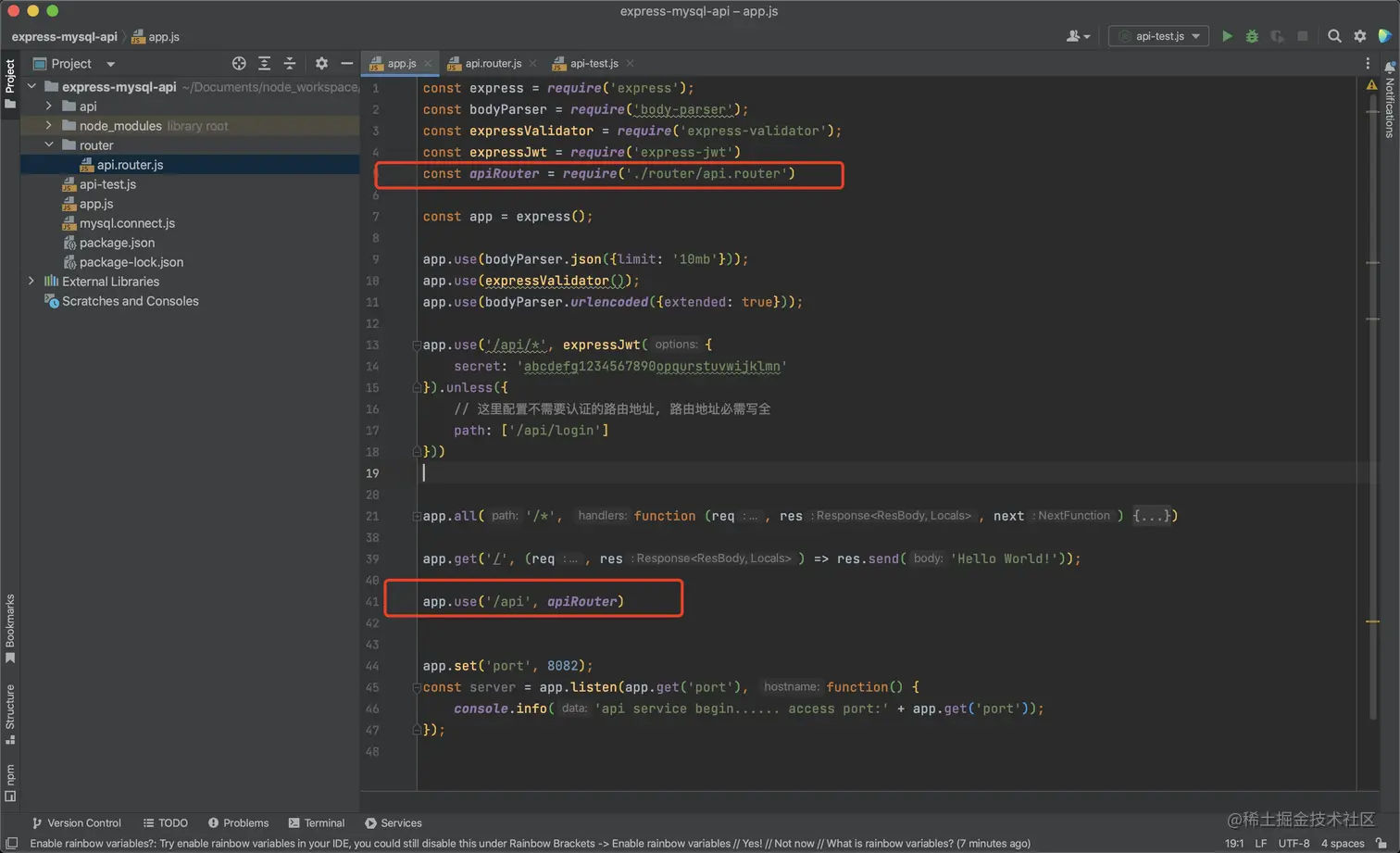Screen dimensions: 1400x853
Task: Unfold the collapsed function body on line 21
Action: pyautogui.click(x=1154, y=516)
